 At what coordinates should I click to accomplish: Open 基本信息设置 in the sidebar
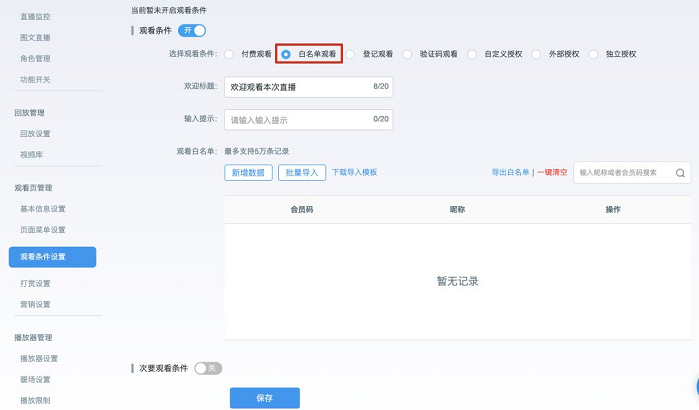43,209
